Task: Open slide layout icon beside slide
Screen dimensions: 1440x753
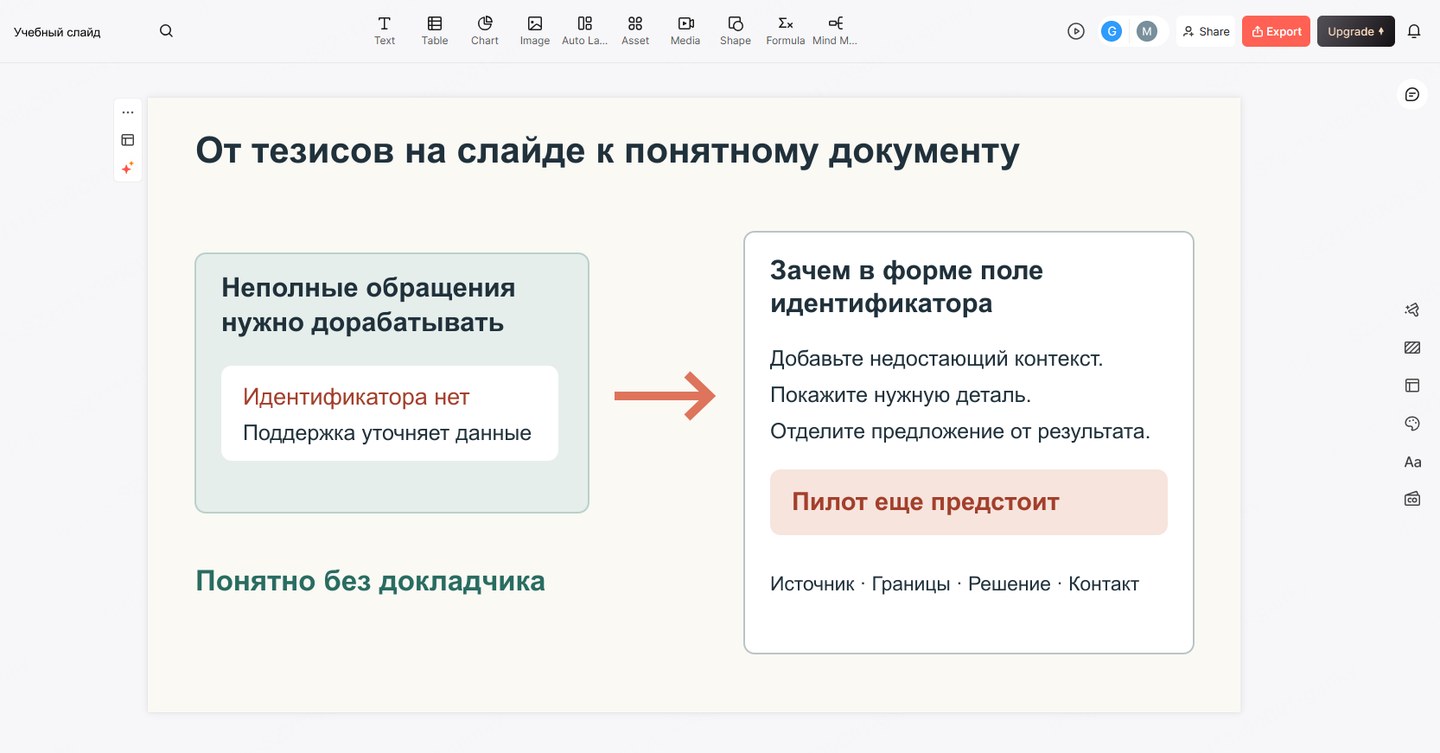Action: 128,140
